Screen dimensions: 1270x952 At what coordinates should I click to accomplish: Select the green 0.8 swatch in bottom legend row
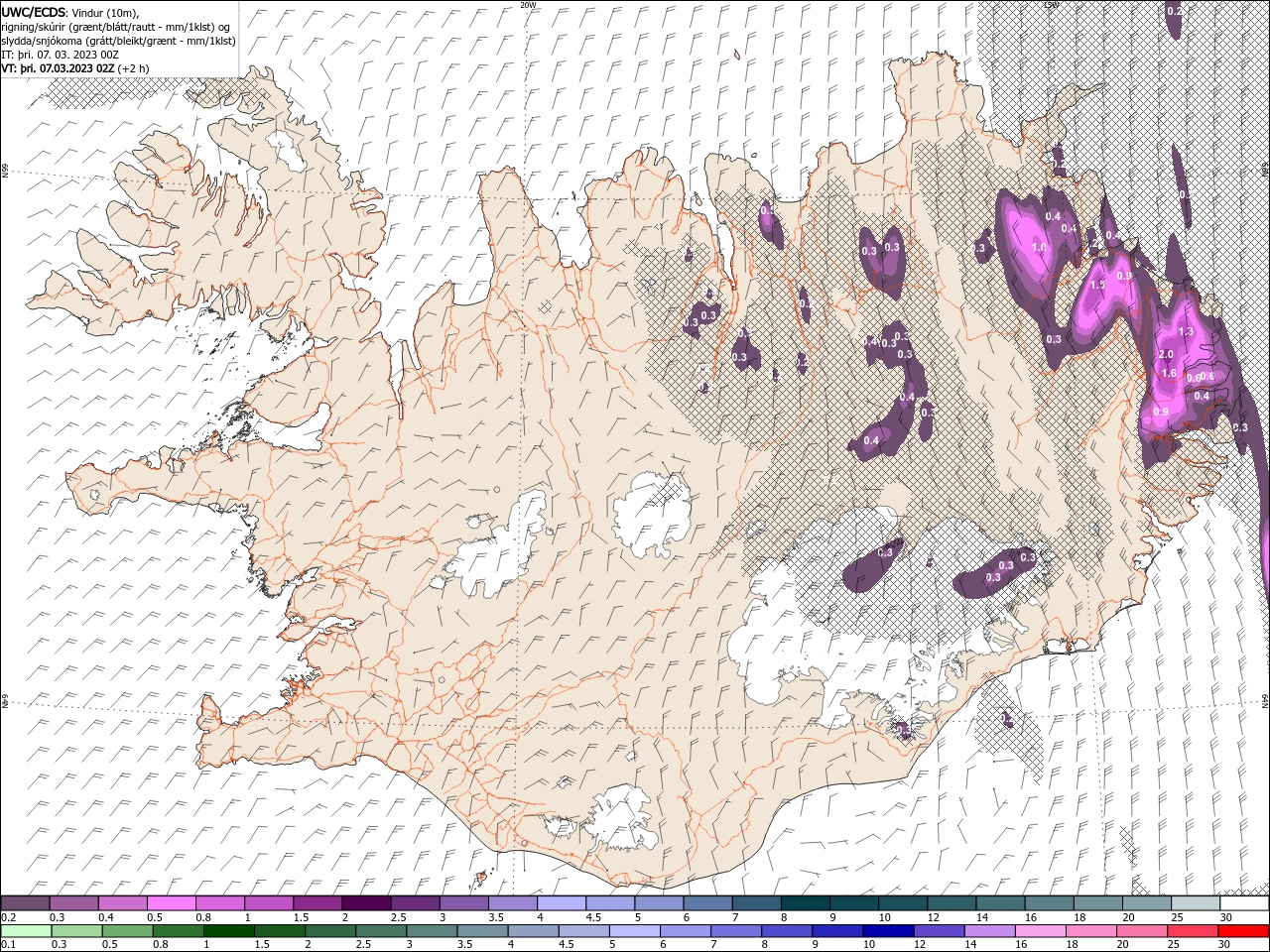tap(178, 931)
